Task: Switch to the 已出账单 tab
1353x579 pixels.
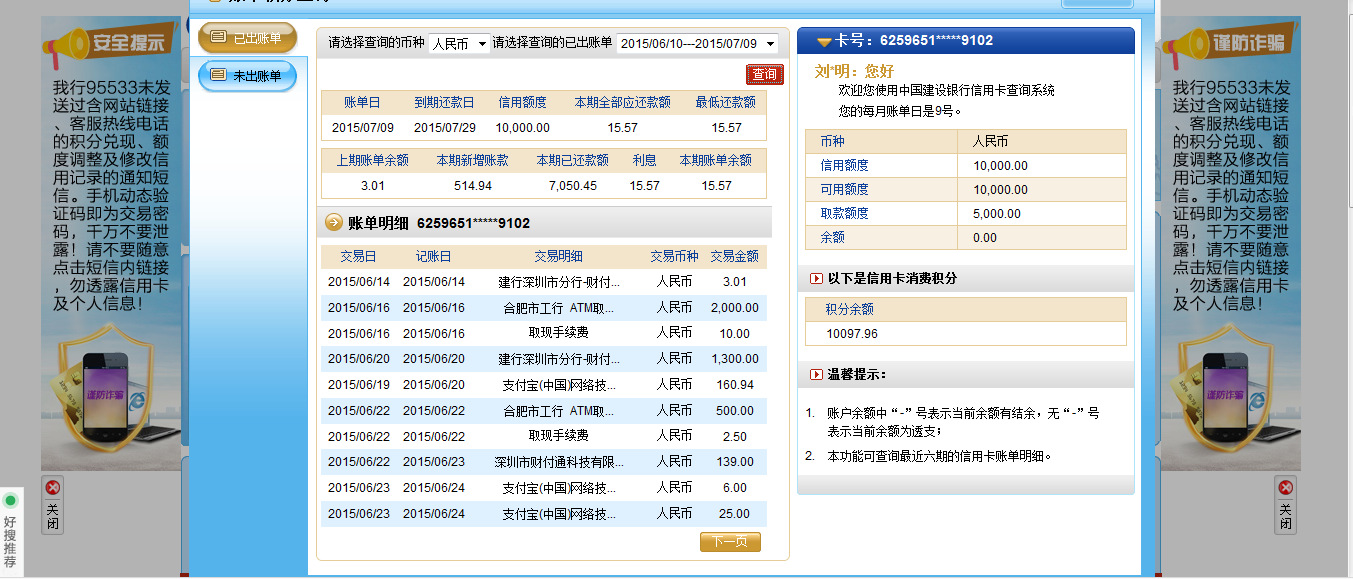Action: pyautogui.click(x=247, y=38)
